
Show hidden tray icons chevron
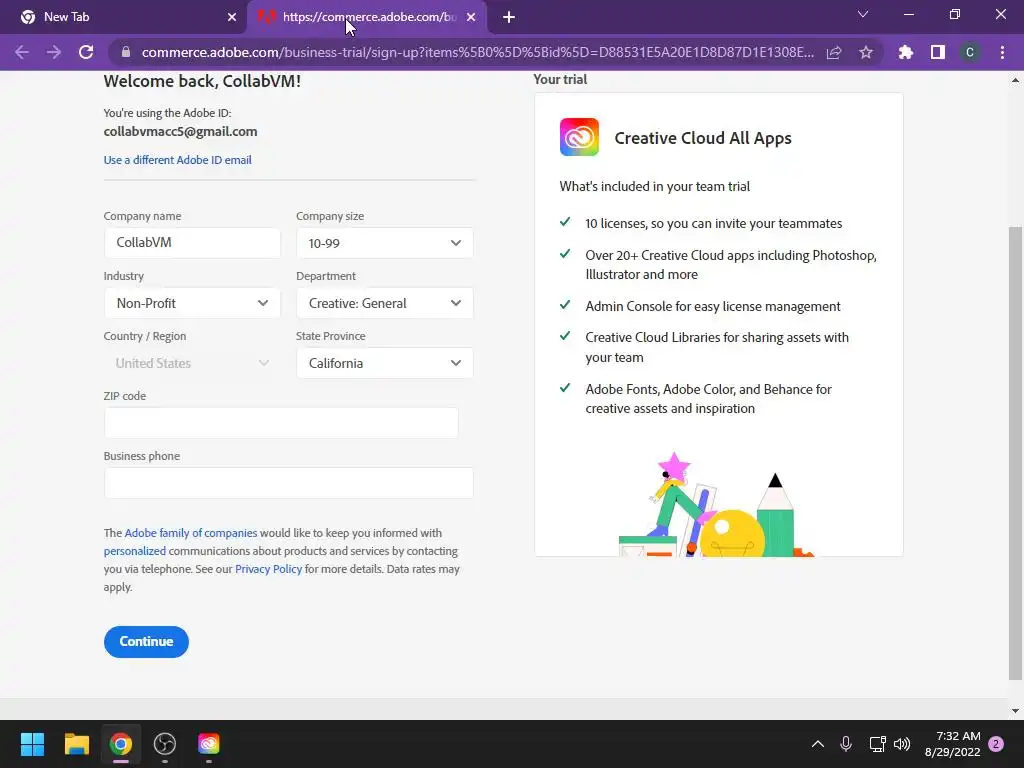[x=818, y=744]
